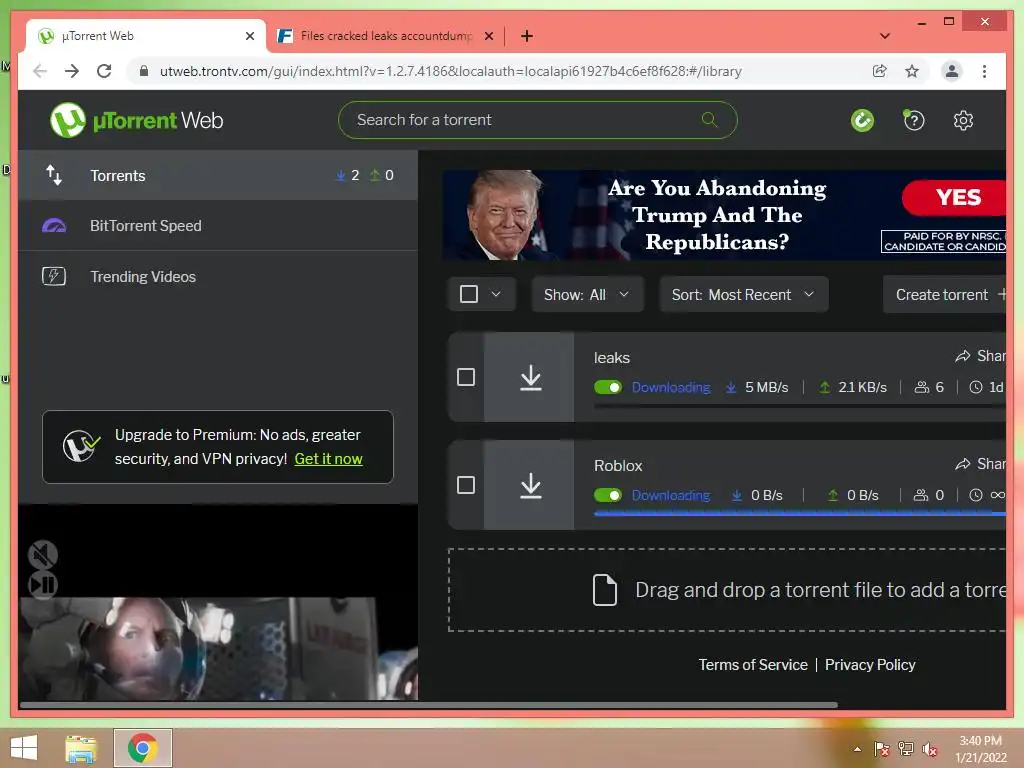
Task: Click the browser forward arrow
Action: [72, 71]
